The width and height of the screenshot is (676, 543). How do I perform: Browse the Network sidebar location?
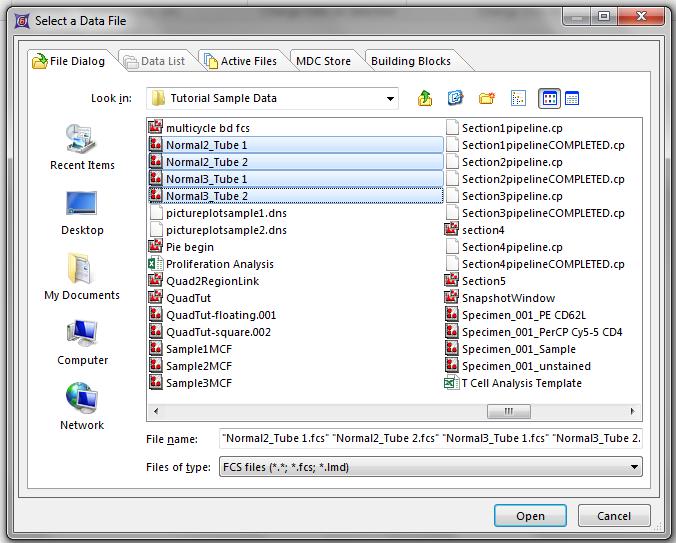click(x=82, y=407)
